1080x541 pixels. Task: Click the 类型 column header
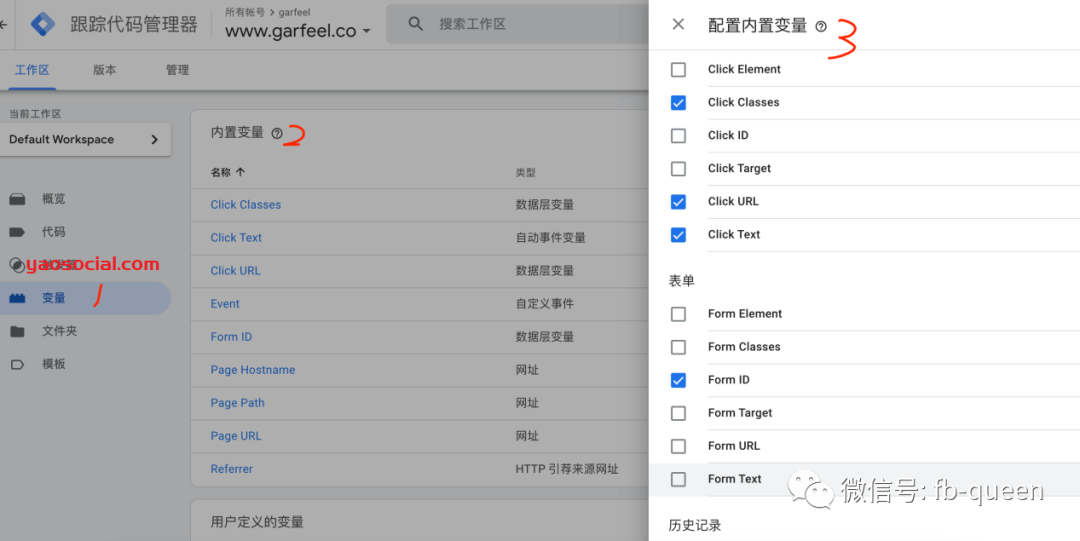(x=527, y=173)
